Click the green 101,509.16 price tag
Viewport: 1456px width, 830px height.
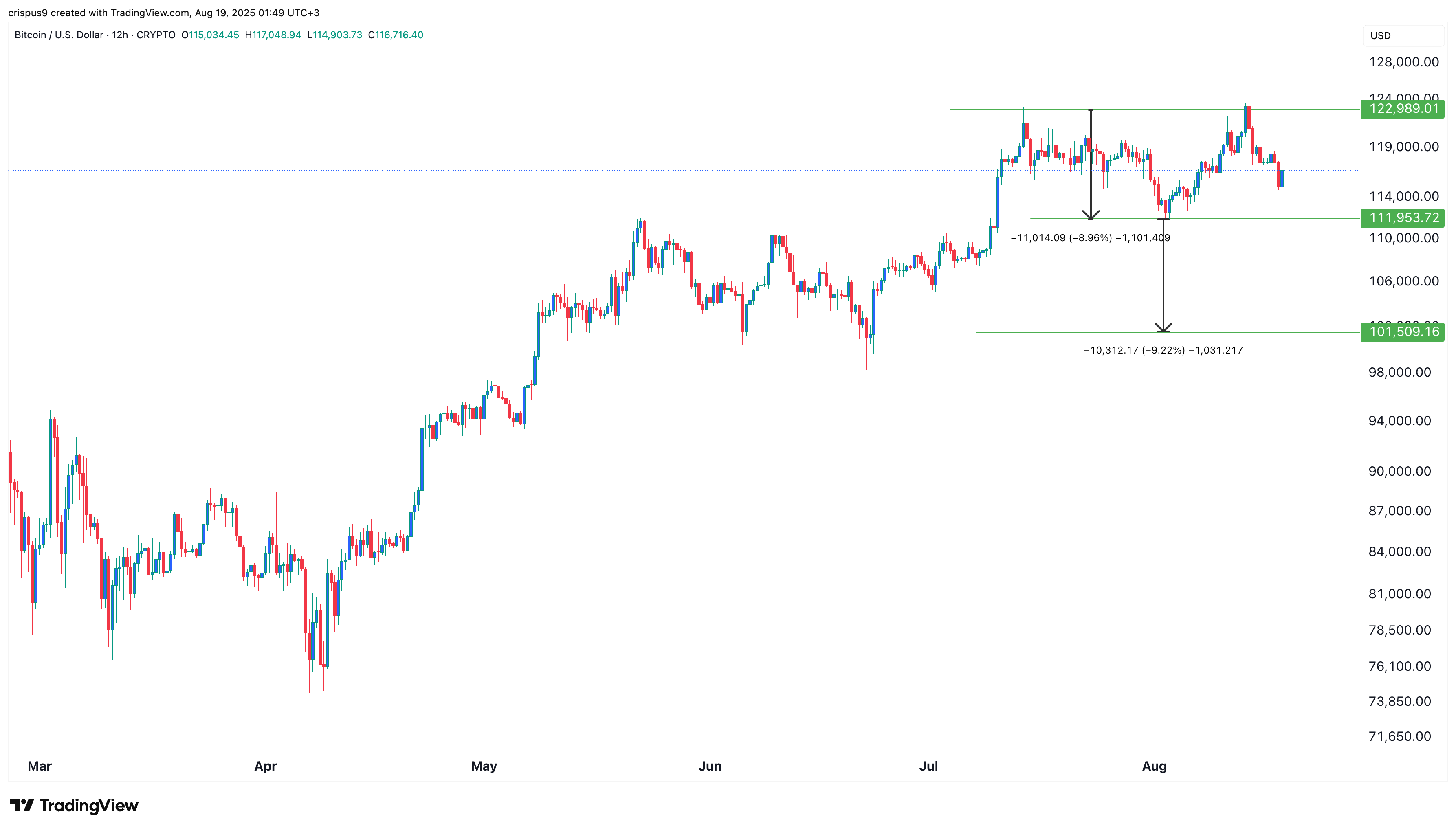click(1402, 332)
